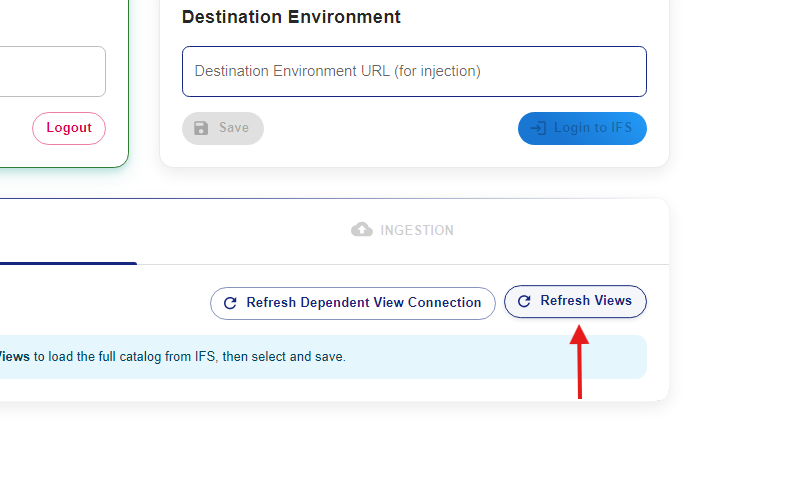Click the red arrow annotation below Refresh Views
The image size is (805, 498).
[580, 361]
